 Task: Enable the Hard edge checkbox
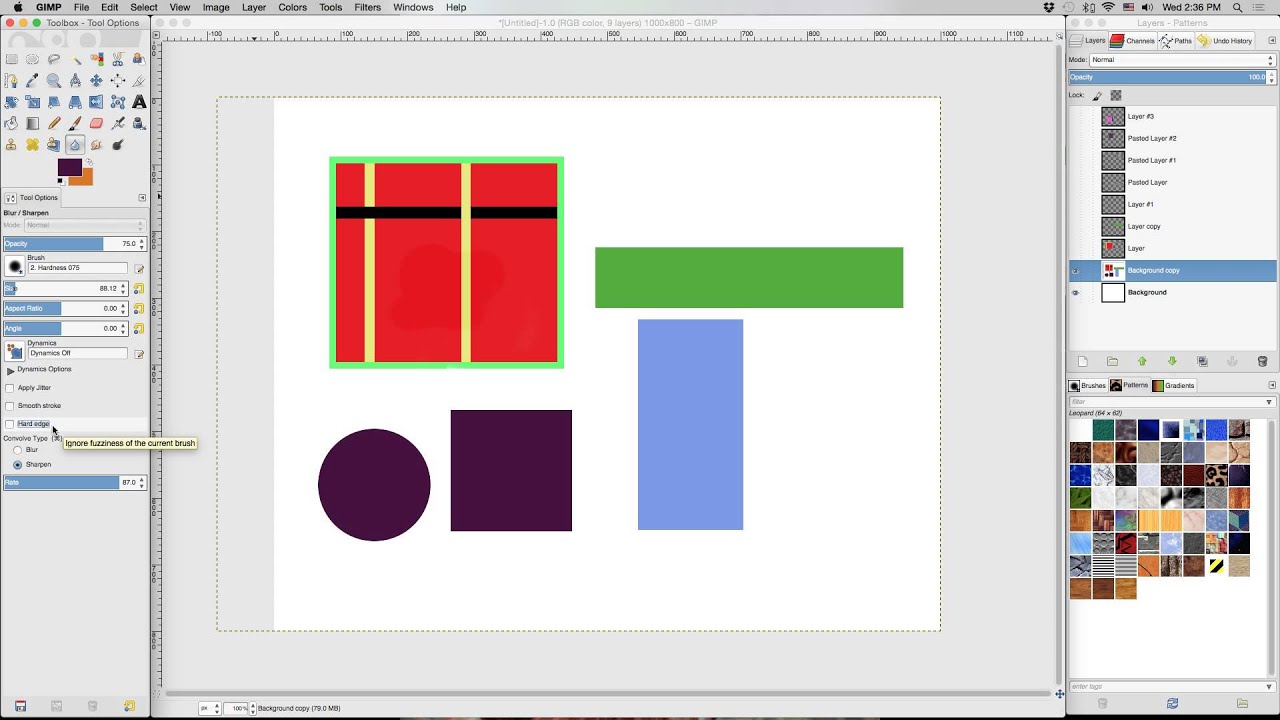click(10, 424)
